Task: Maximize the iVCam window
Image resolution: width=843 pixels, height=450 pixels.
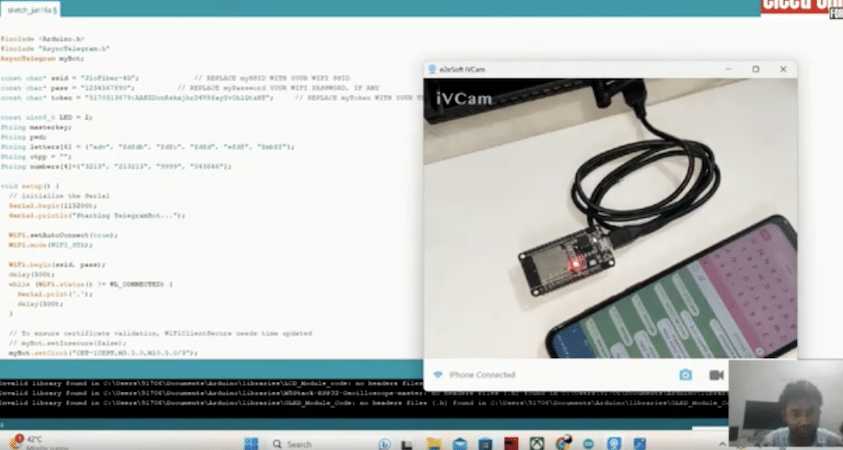Action: click(755, 69)
